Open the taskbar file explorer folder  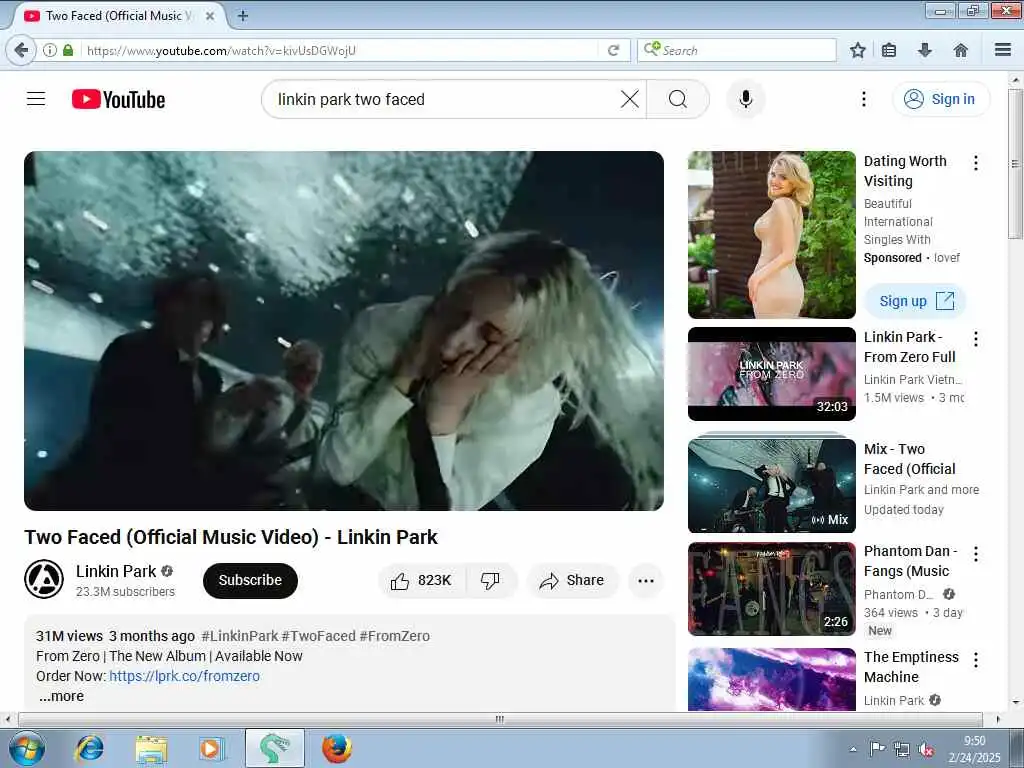[152, 748]
